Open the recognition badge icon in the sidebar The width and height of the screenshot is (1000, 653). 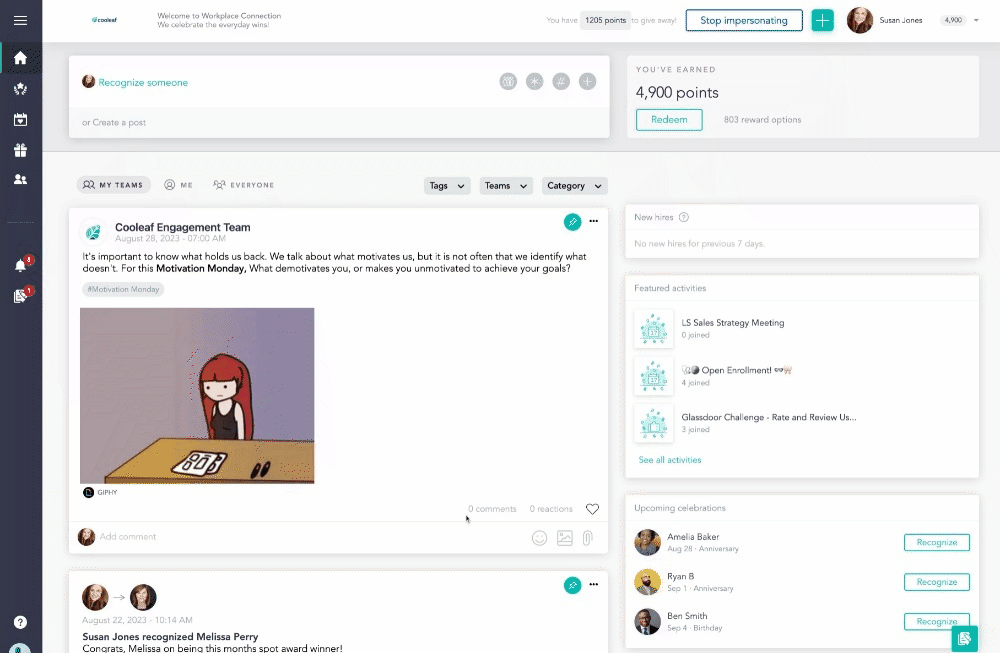tap(20, 89)
